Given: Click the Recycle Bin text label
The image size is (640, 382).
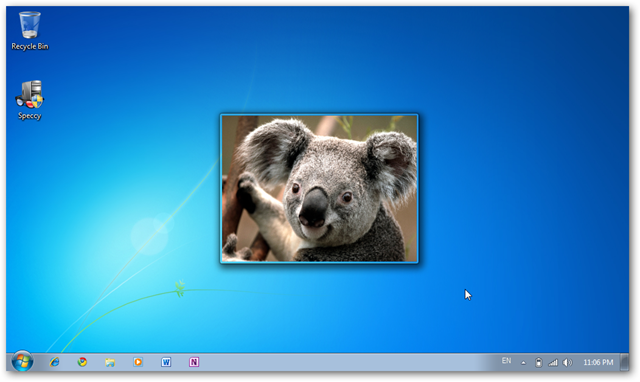Looking at the screenshot, I should click(x=30, y=47).
